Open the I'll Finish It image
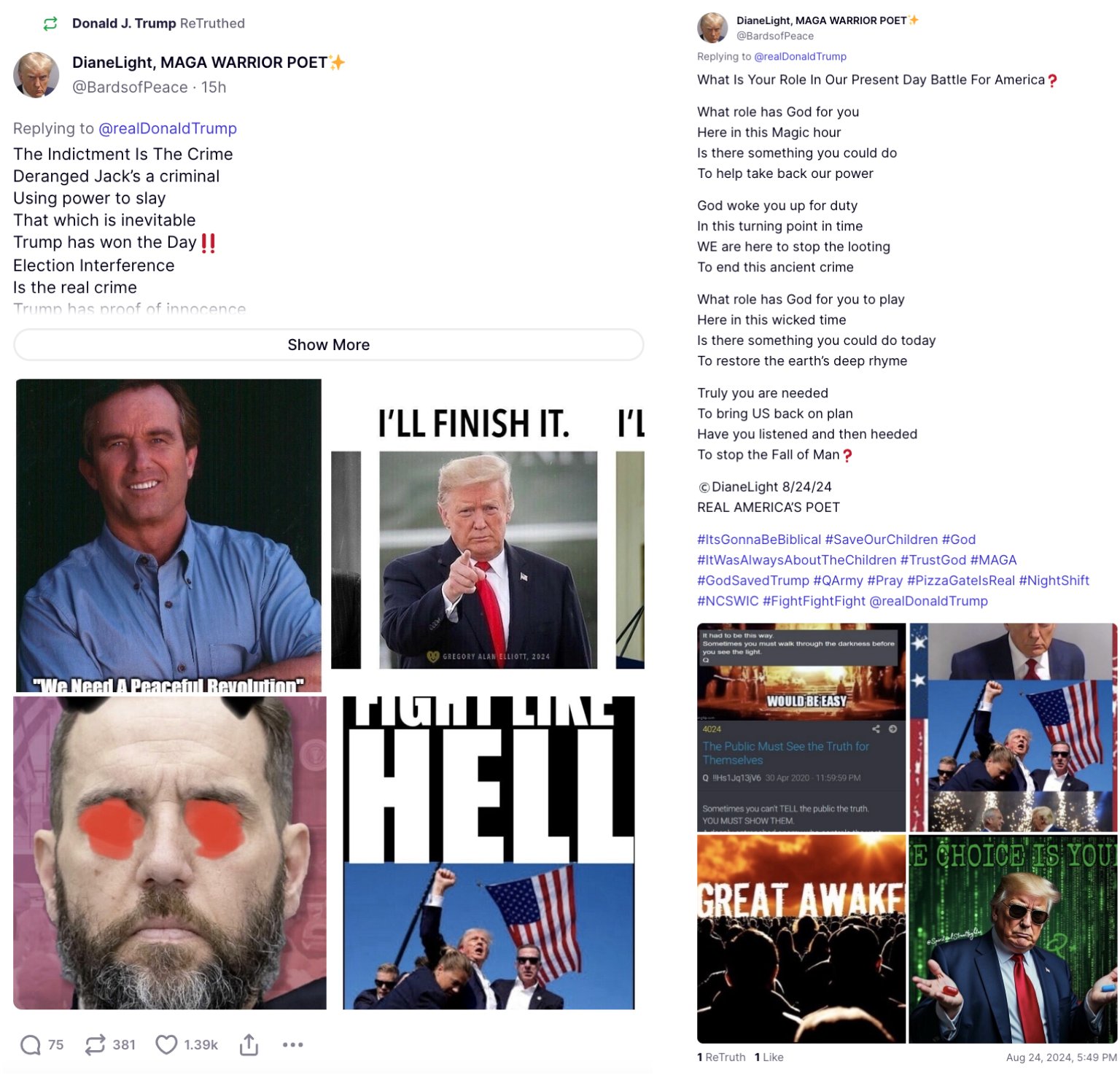 (x=488, y=535)
